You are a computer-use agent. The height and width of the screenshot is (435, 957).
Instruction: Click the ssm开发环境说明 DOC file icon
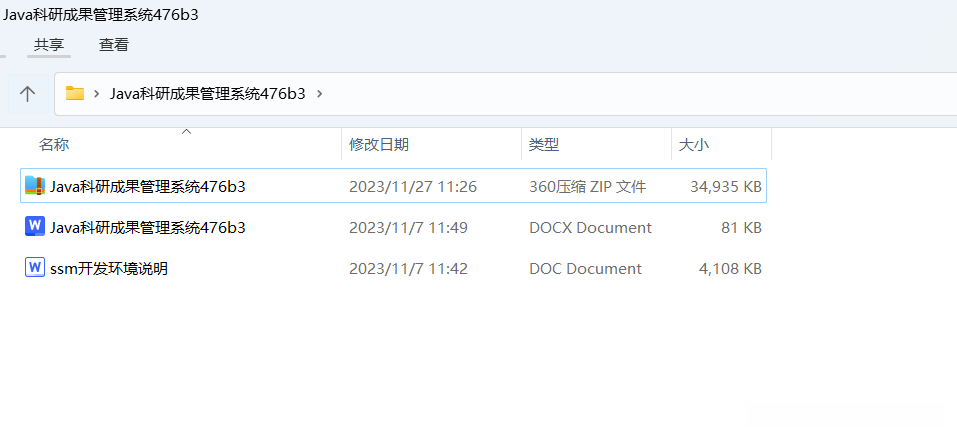[x=35, y=268]
